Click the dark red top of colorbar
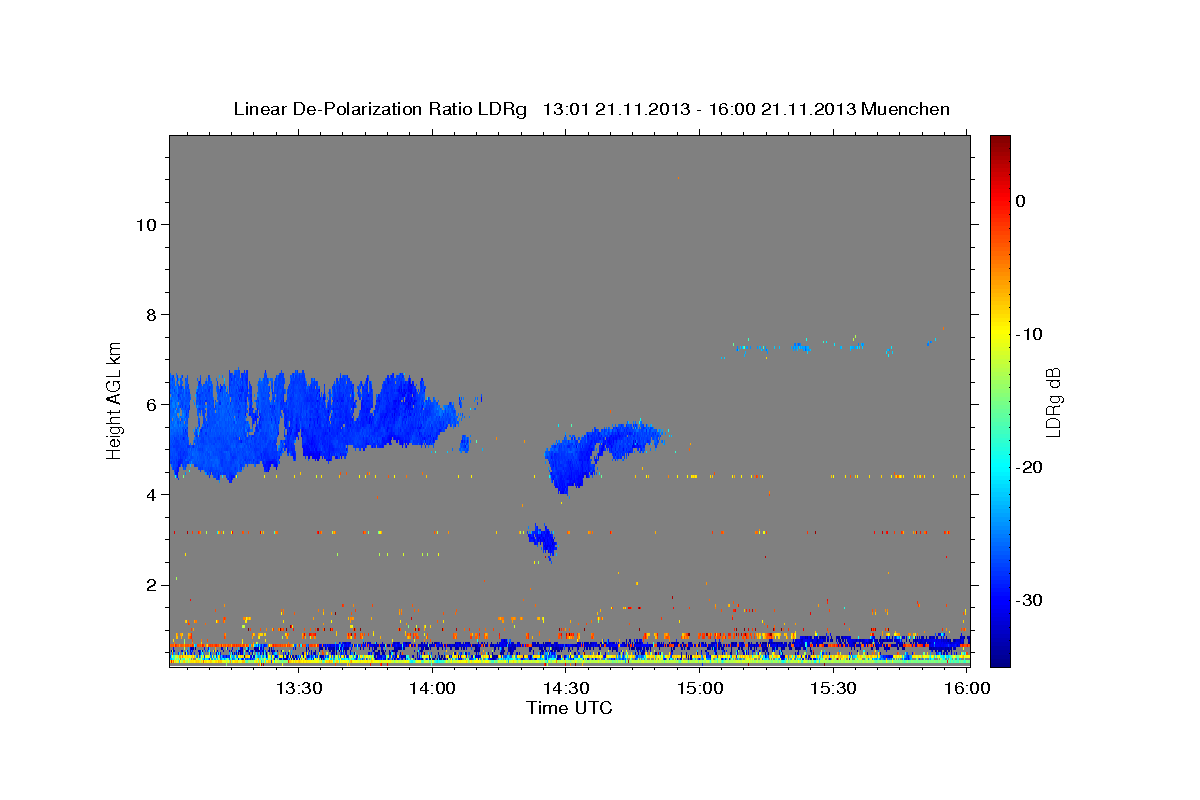The width and height of the screenshot is (1200, 800). click(x=1000, y=142)
